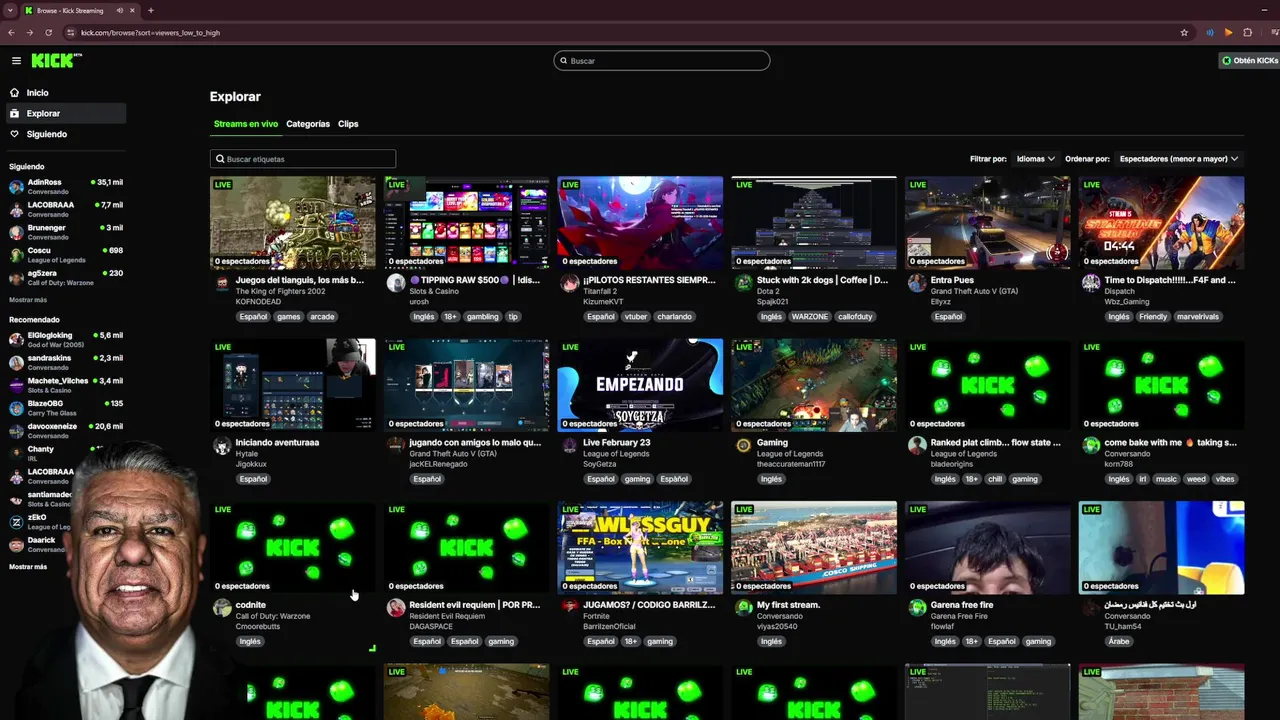Open Machete_Vilches recommended channel

66,385
